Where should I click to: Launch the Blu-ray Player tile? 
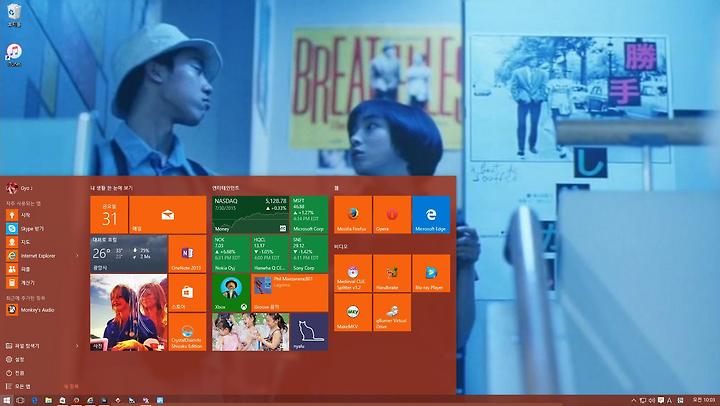(x=431, y=273)
